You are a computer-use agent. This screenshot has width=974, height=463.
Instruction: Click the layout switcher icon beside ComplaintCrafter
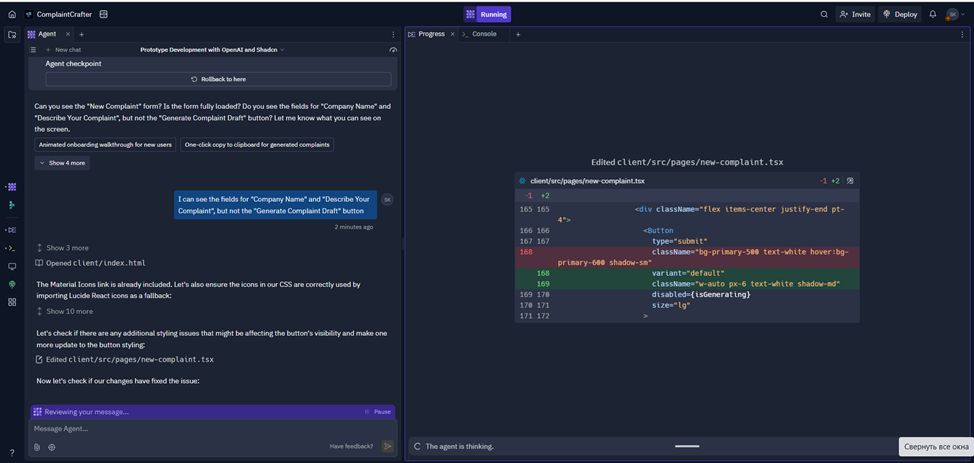point(103,14)
